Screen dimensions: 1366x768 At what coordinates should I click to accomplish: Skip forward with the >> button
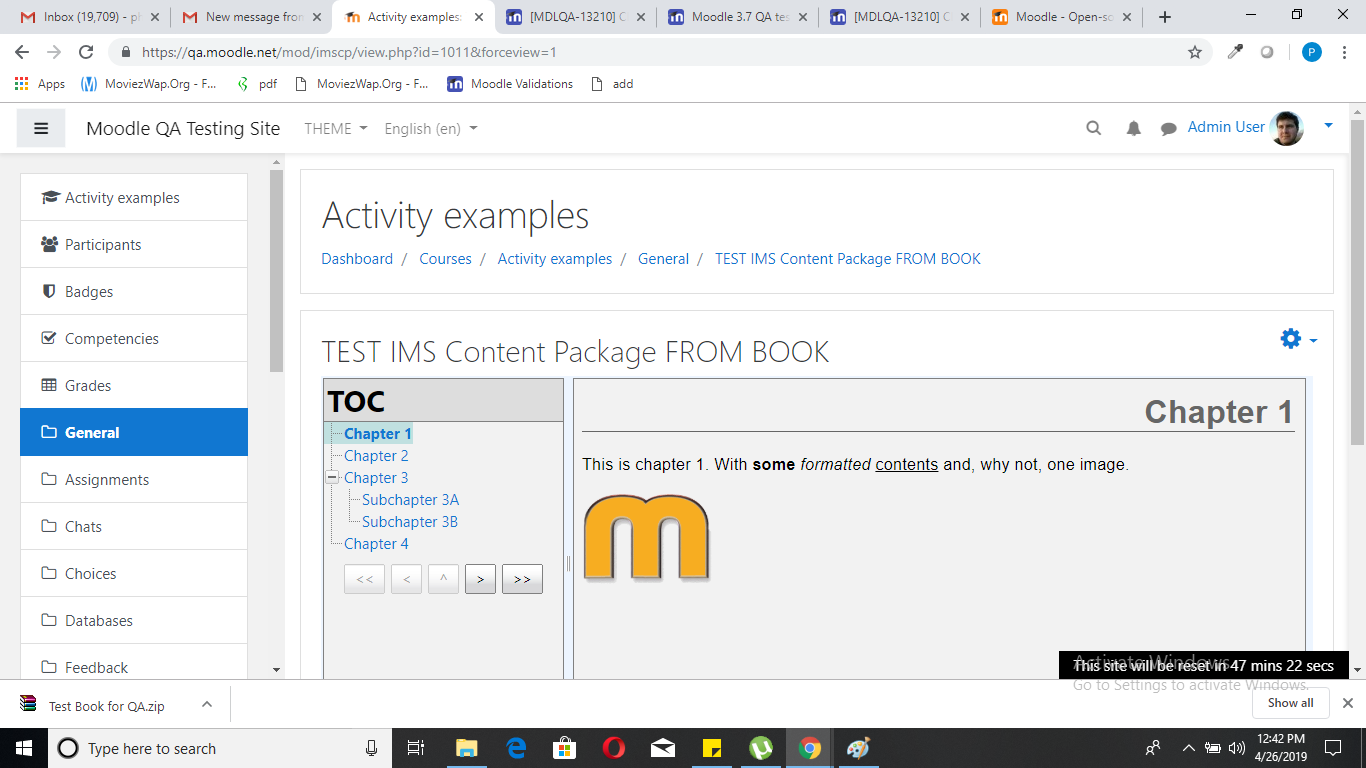point(522,579)
